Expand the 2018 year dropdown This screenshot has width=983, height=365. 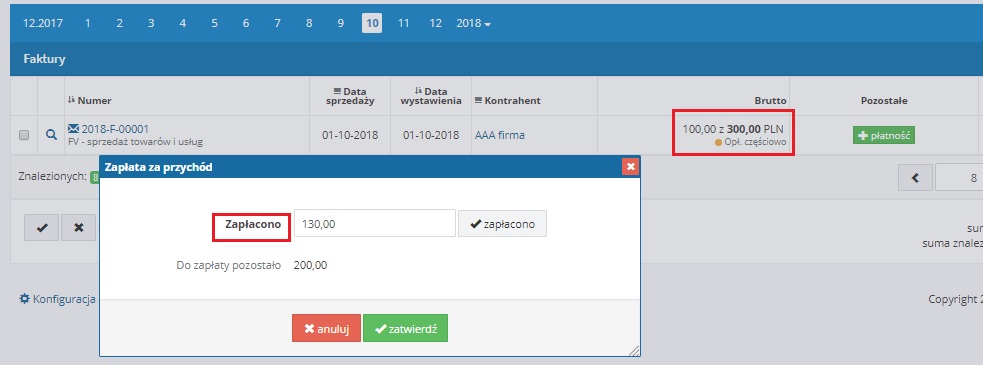pyautogui.click(x=473, y=23)
